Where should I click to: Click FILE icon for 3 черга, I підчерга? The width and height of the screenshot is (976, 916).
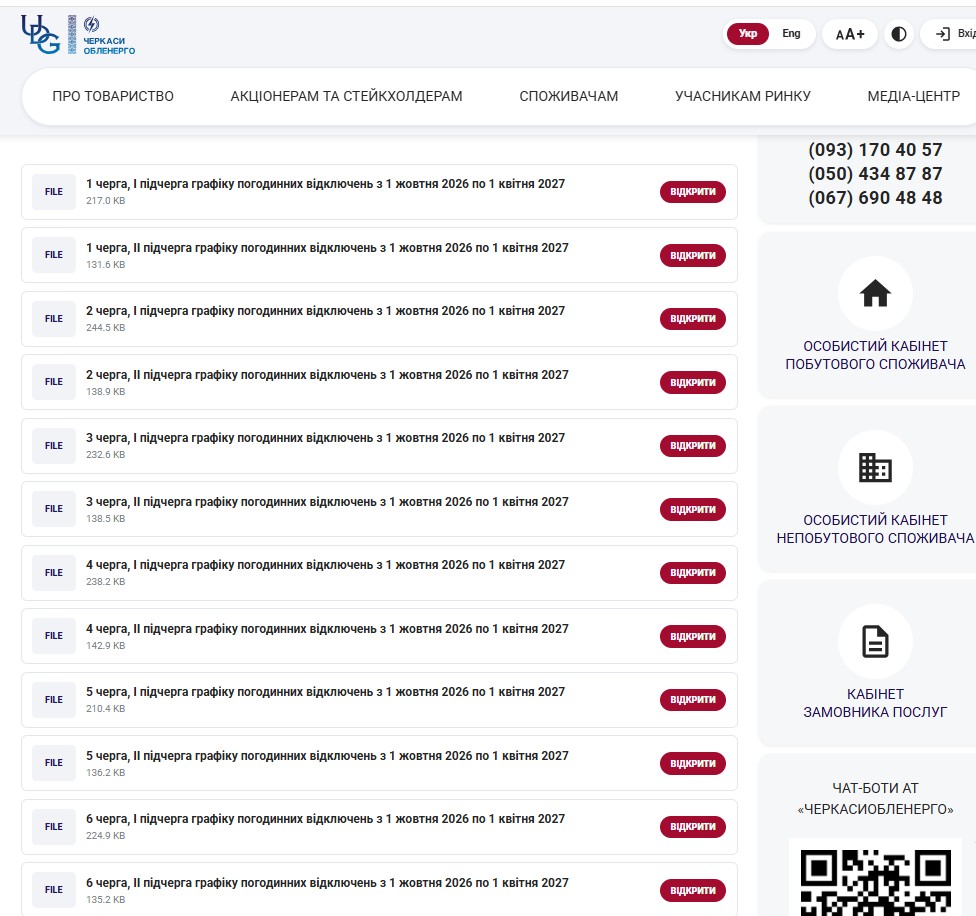point(54,446)
